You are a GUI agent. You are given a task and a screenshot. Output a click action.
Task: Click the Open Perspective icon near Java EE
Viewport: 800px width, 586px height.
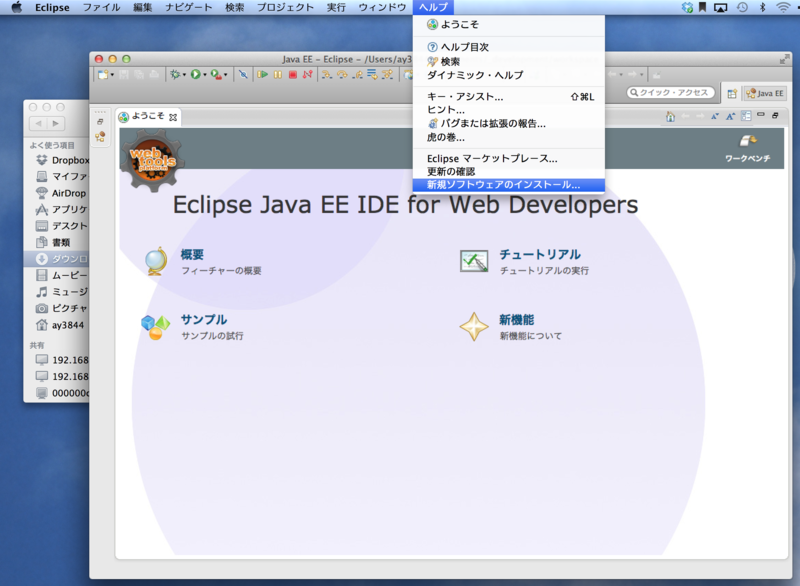click(x=732, y=92)
